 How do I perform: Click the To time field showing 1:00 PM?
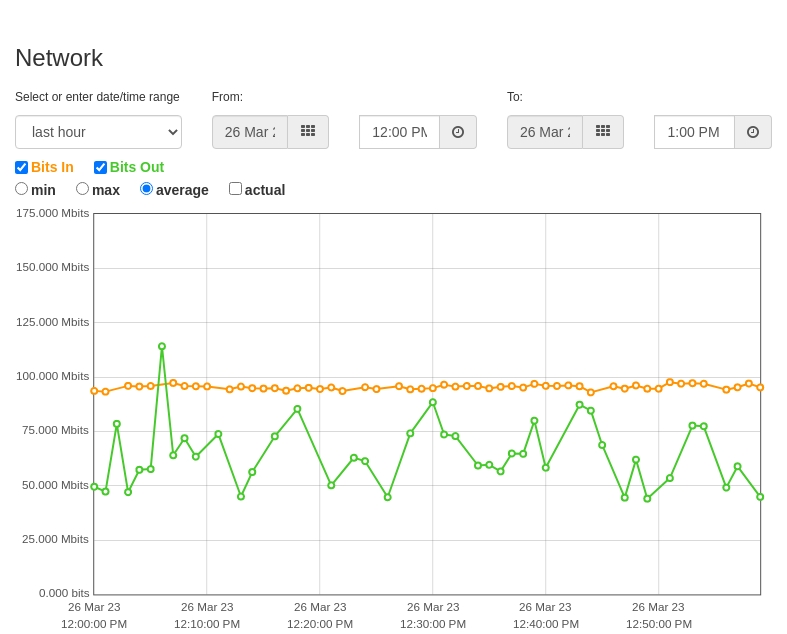point(695,132)
